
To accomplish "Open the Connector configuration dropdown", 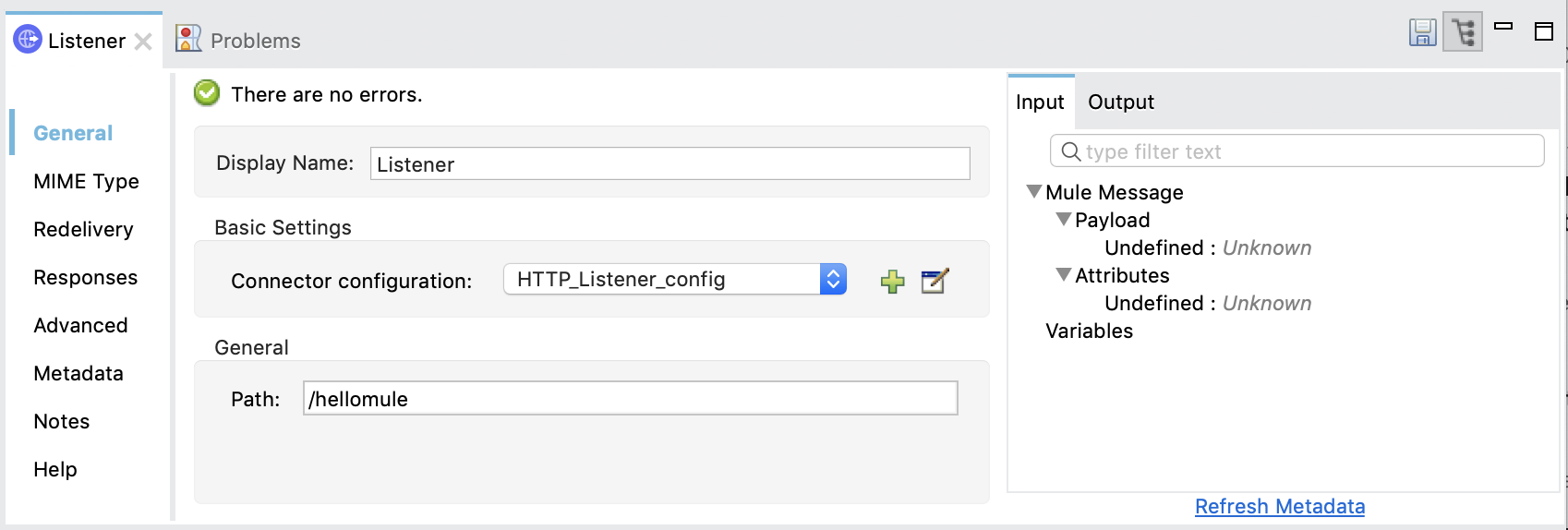I will [x=832, y=279].
